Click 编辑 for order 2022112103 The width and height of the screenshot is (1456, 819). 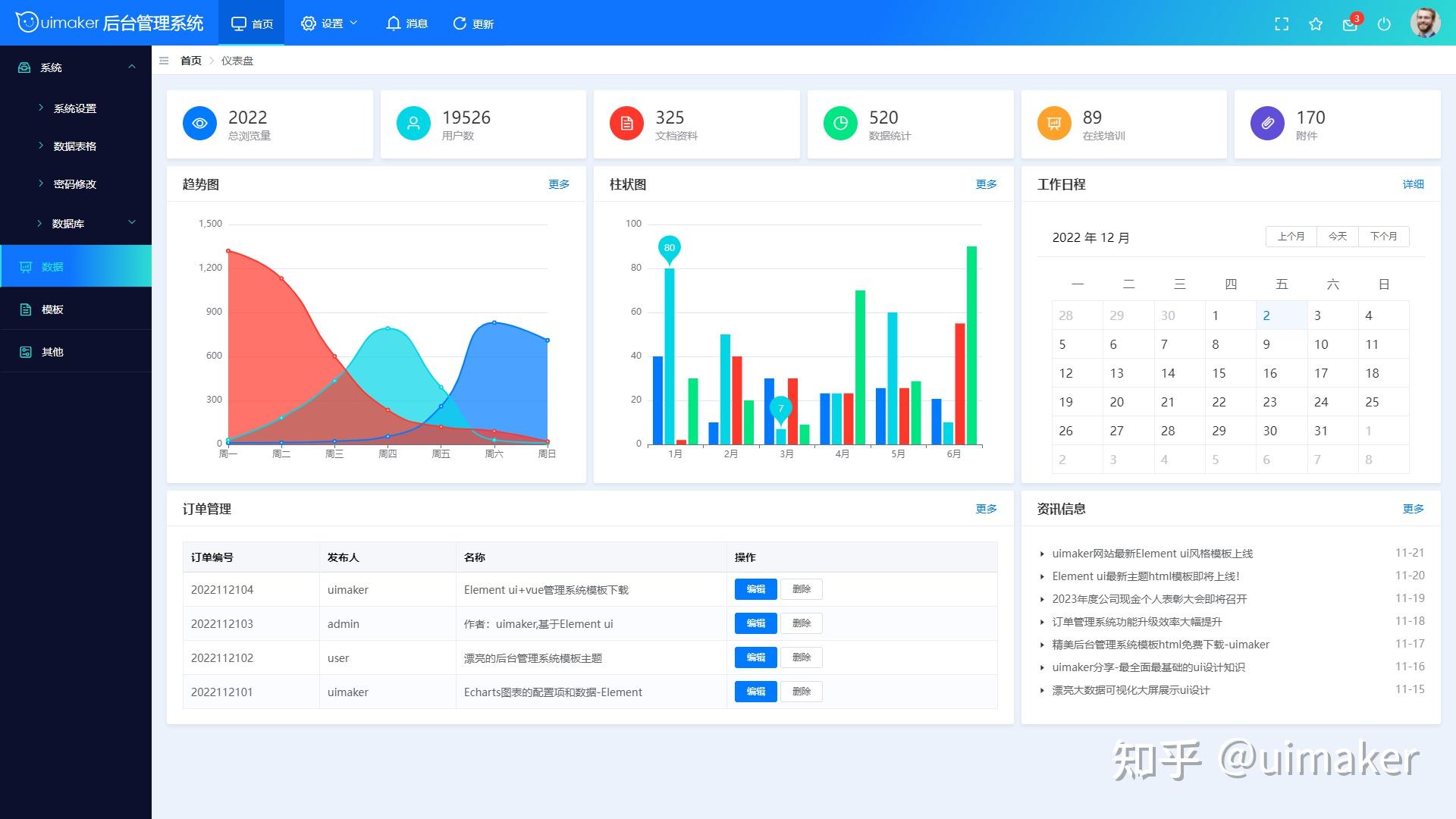coord(755,623)
